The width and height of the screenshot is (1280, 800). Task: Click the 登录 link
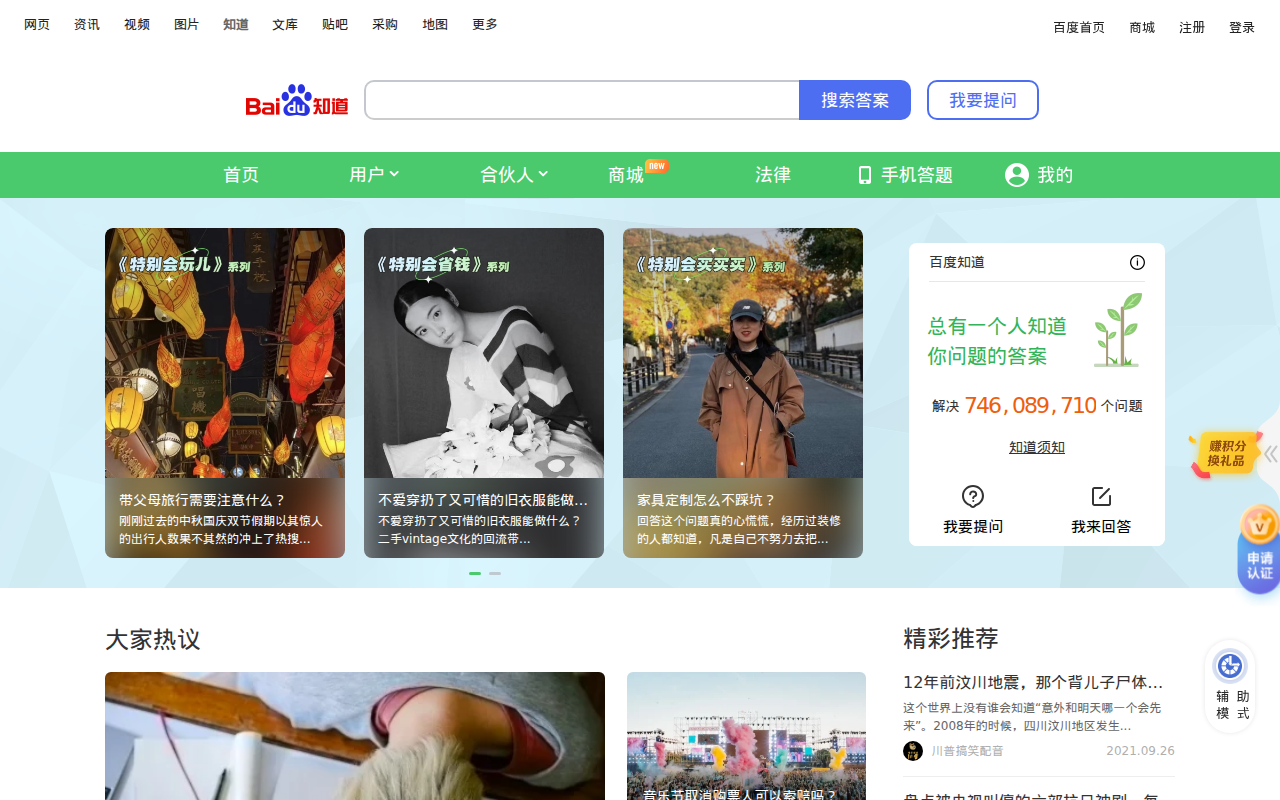(1241, 27)
